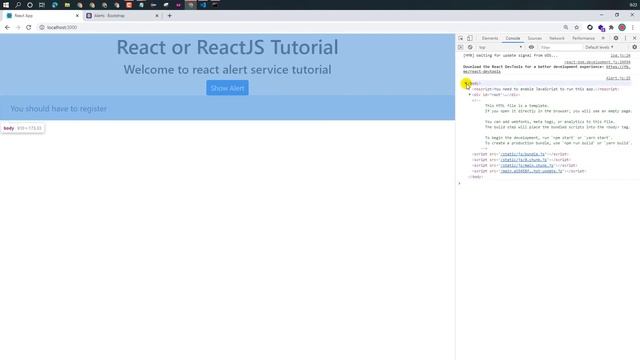Image resolution: width=640 pixels, height=360 pixels.
Task: Open the zoom magnifier in address bar
Action: pos(566,27)
